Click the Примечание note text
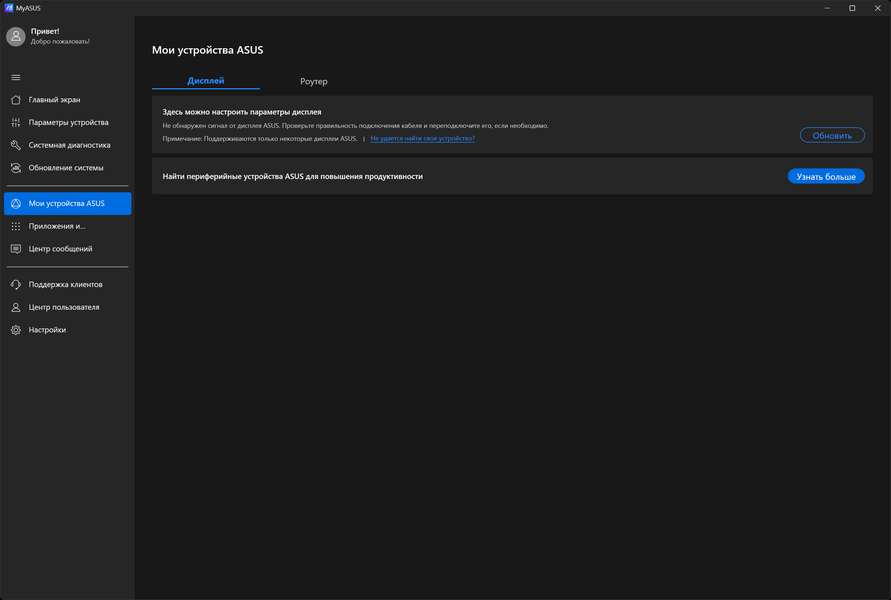This screenshot has width=891, height=600. [260, 138]
